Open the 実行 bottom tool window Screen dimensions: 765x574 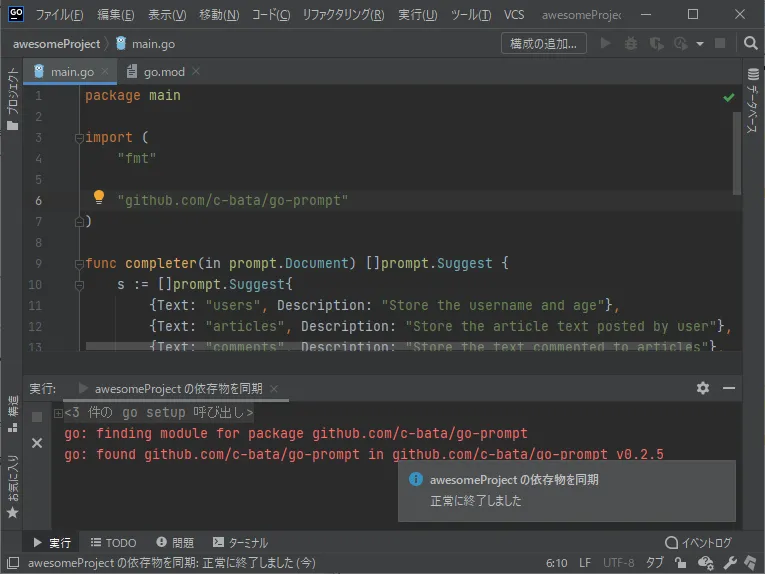pos(52,543)
